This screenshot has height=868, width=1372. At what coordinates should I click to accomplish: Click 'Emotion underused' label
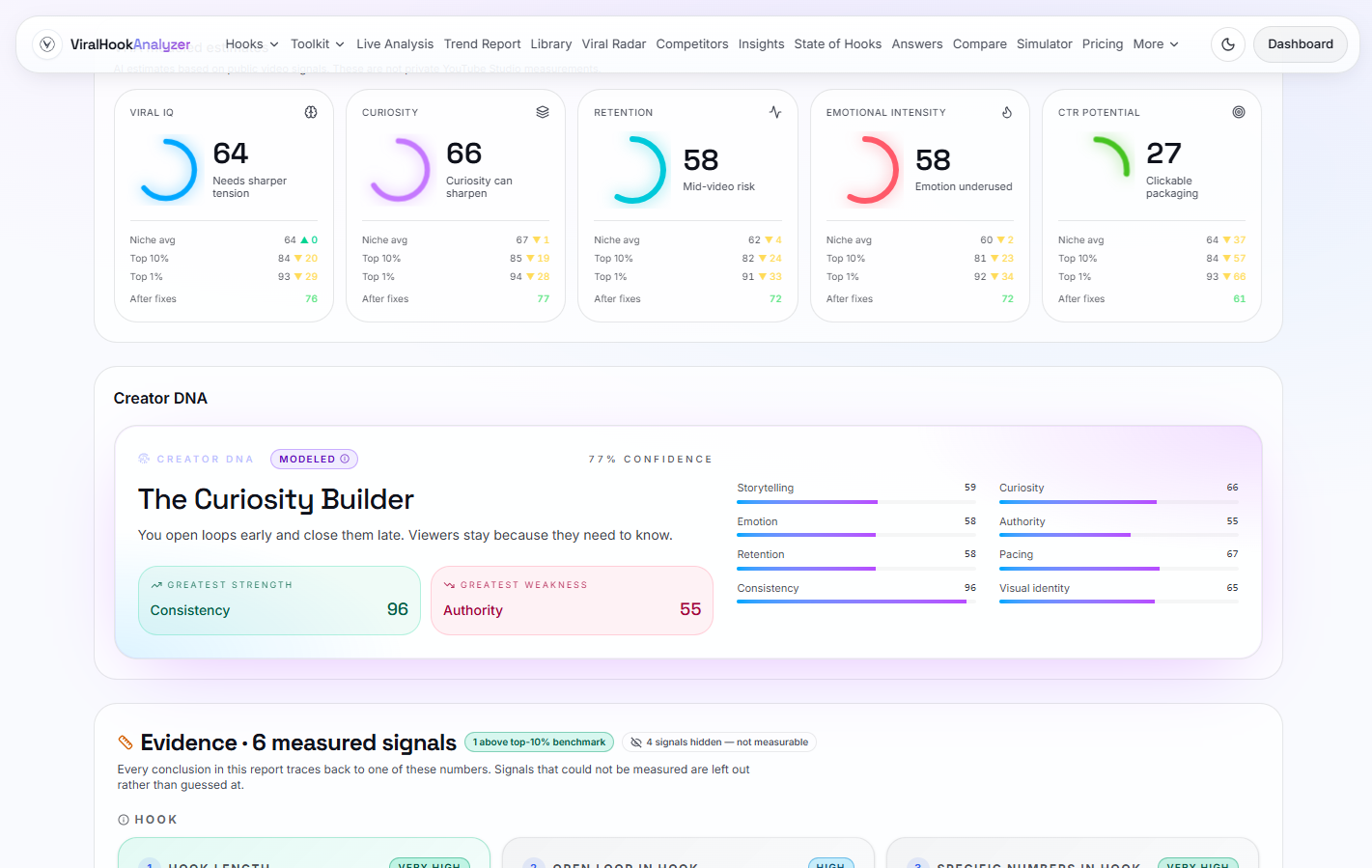[x=964, y=187]
